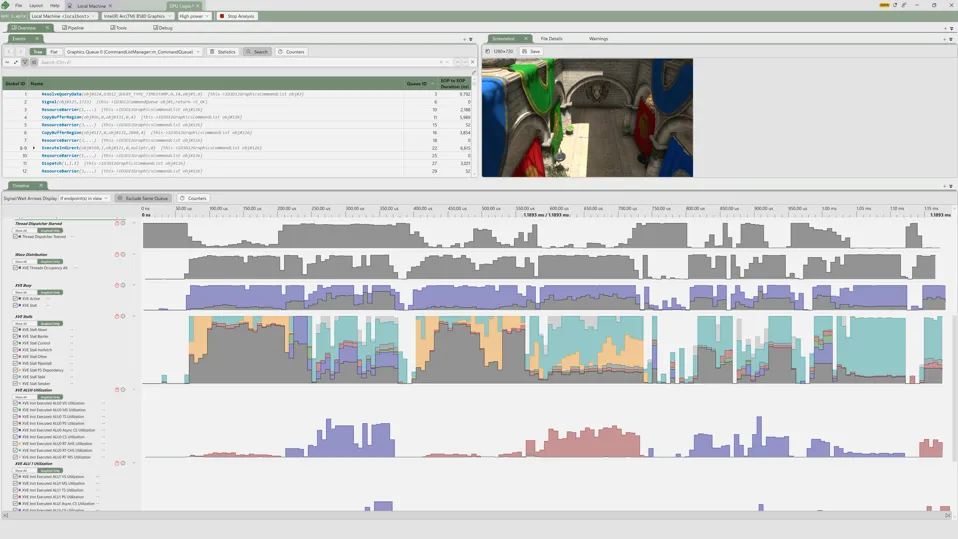Toggle Thread Dispatcher Starved checkbox
This screenshot has height=539, width=958.
click(x=17, y=237)
